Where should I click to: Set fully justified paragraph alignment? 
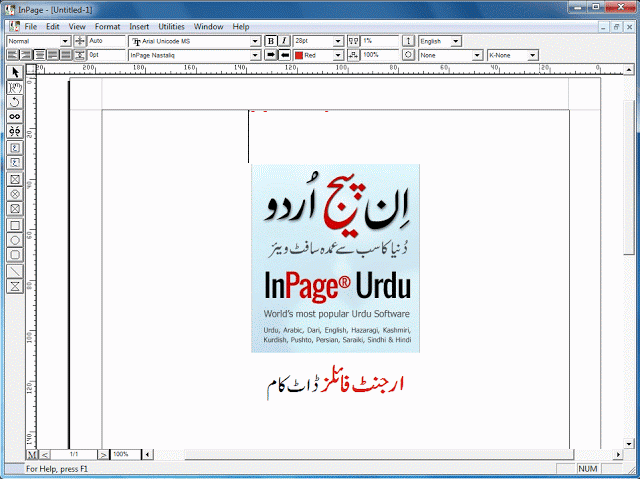[66, 55]
